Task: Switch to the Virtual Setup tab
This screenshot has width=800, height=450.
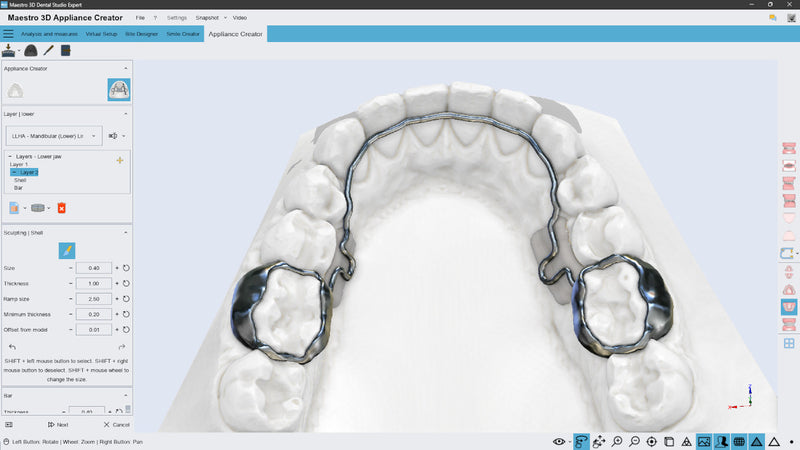Action: 105,34
